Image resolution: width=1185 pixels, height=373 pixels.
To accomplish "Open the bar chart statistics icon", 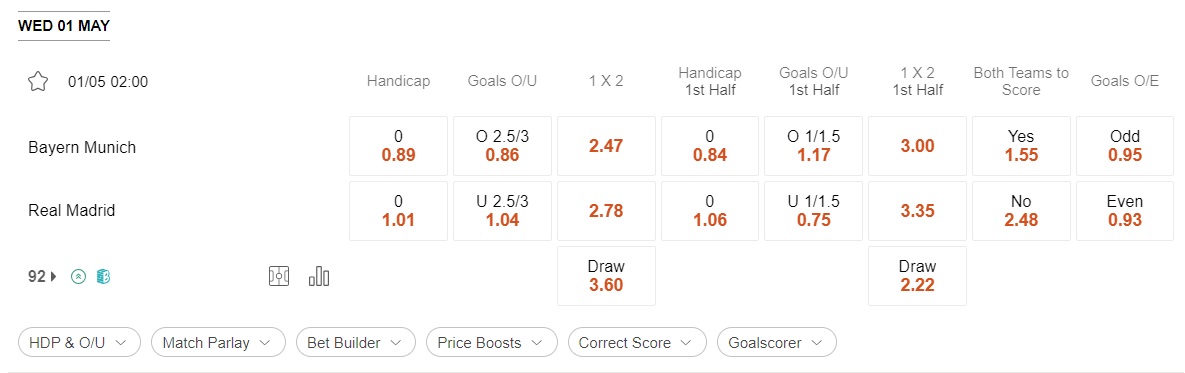I will pyautogui.click(x=319, y=276).
